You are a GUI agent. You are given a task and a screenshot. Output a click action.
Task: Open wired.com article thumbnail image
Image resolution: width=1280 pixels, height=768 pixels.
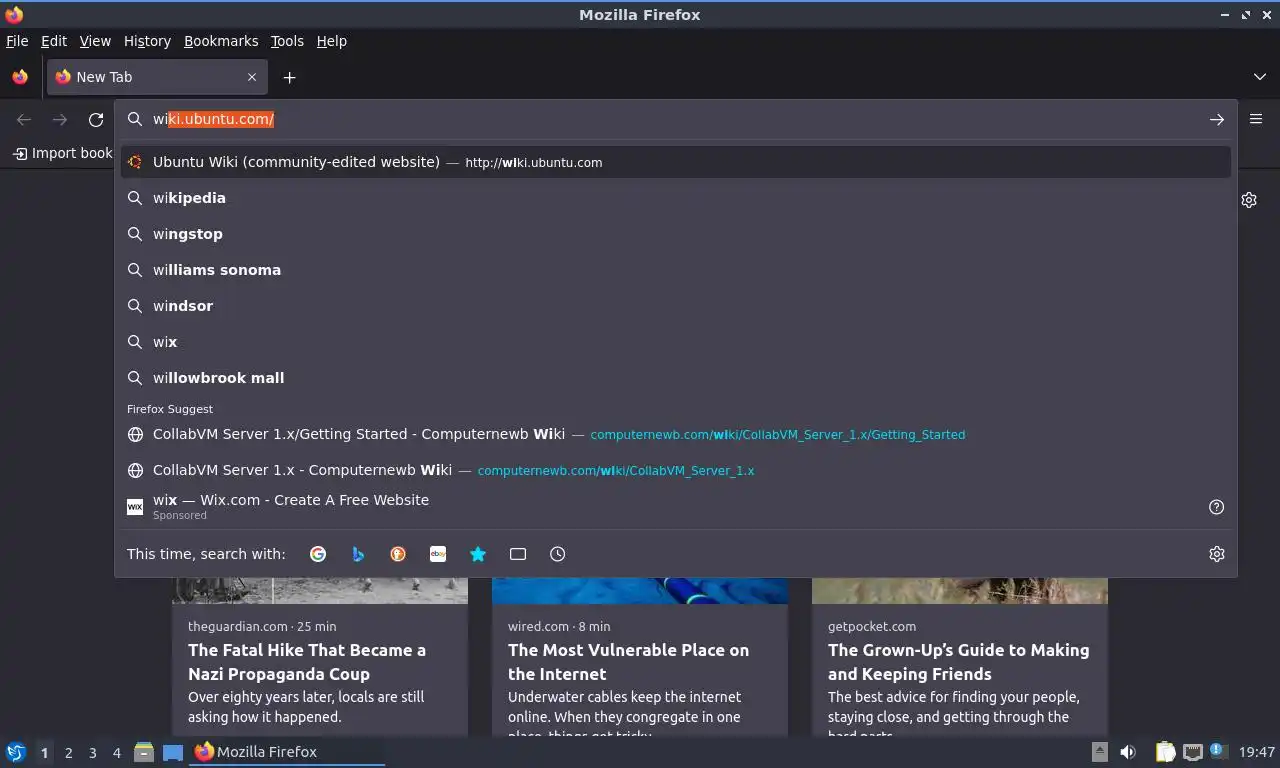tap(640, 591)
